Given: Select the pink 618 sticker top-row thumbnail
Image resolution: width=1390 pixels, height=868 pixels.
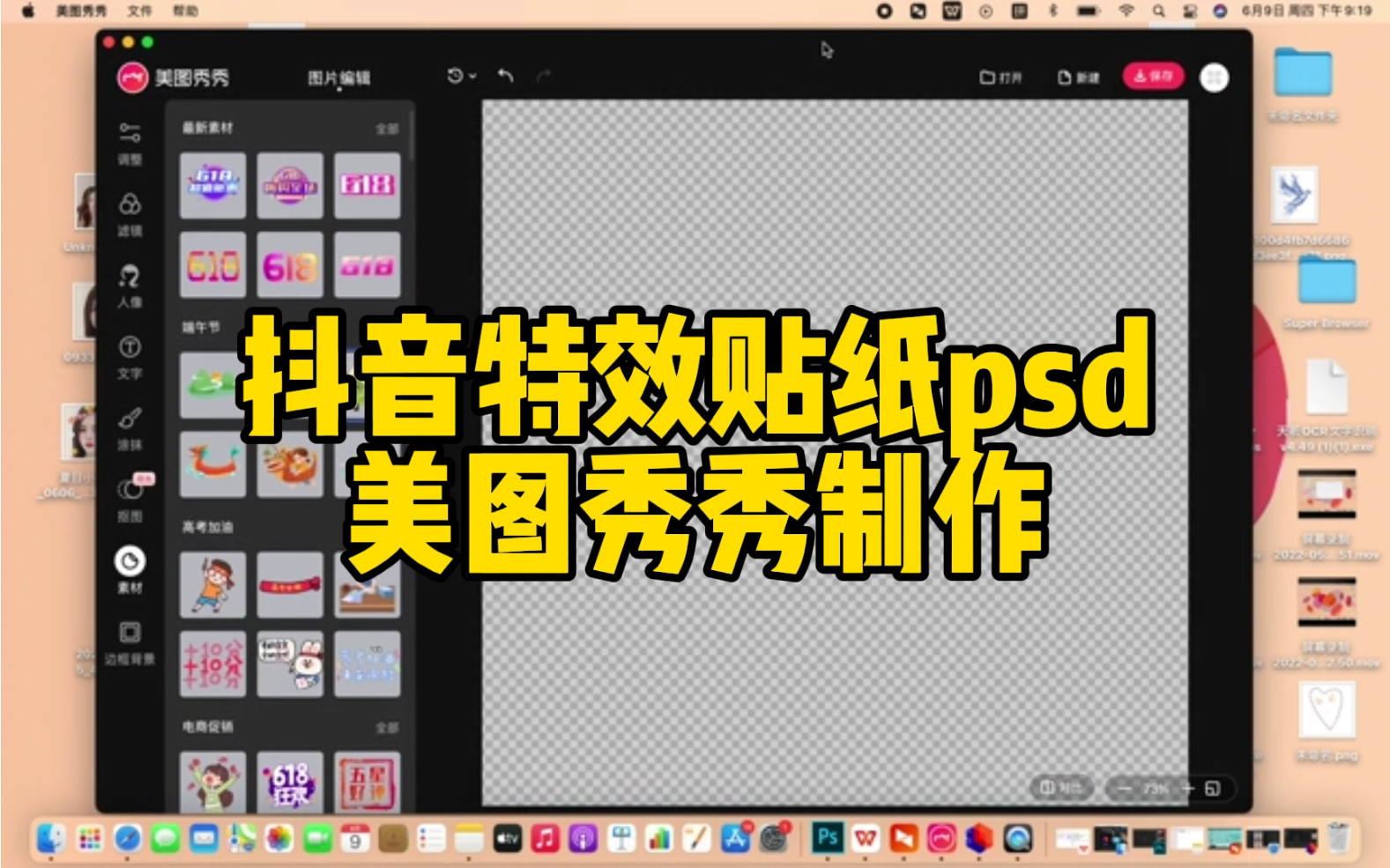Looking at the screenshot, I should pyautogui.click(x=368, y=185).
